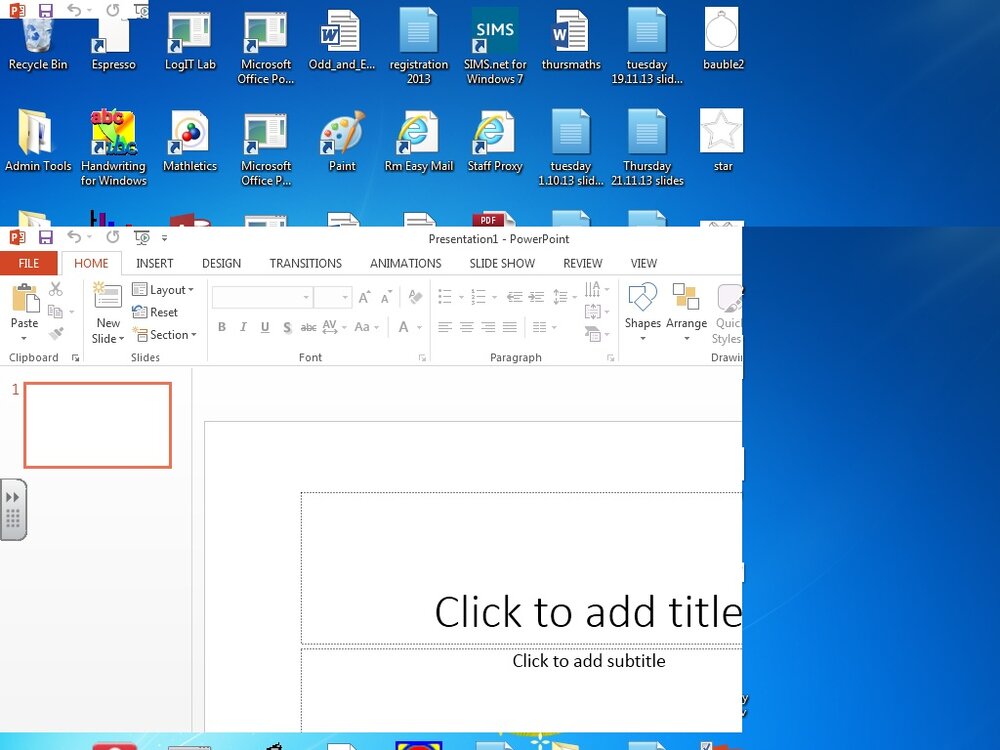Open the Layout dropdown
Image resolution: width=1000 pixels, height=750 pixels.
coord(163,290)
